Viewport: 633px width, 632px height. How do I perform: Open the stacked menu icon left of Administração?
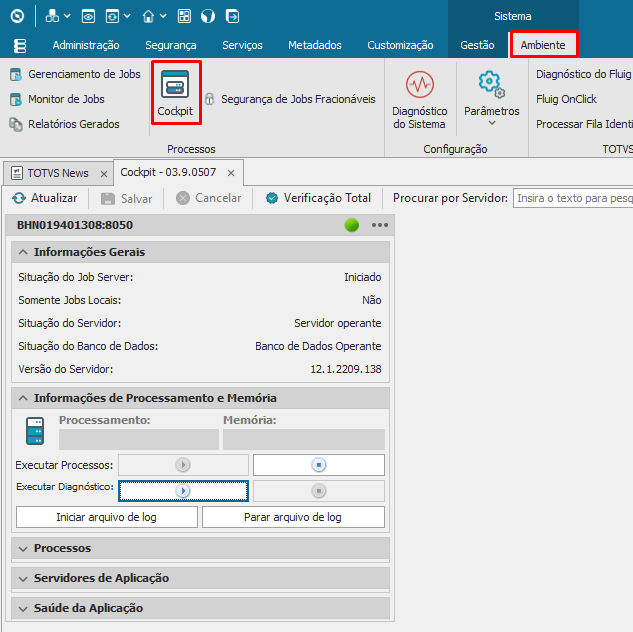click(20, 46)
